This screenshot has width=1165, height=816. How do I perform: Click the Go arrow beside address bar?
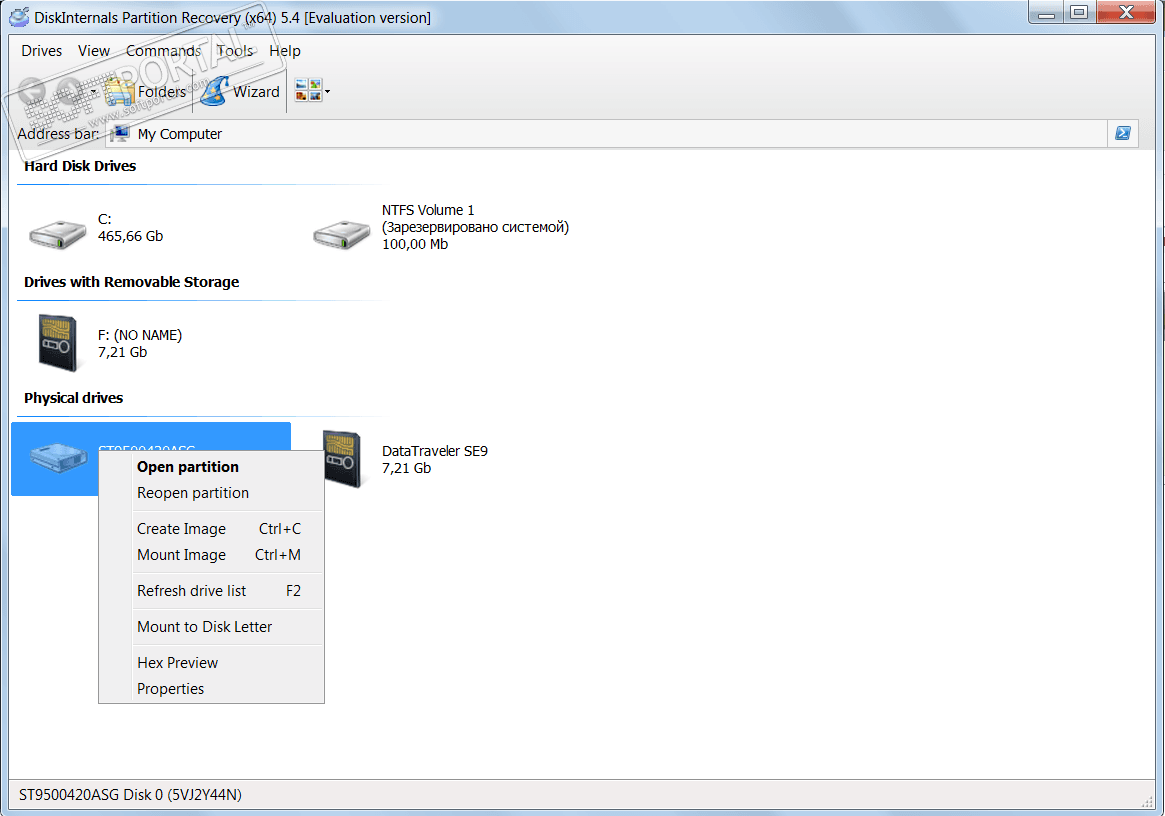[1123, 133]
